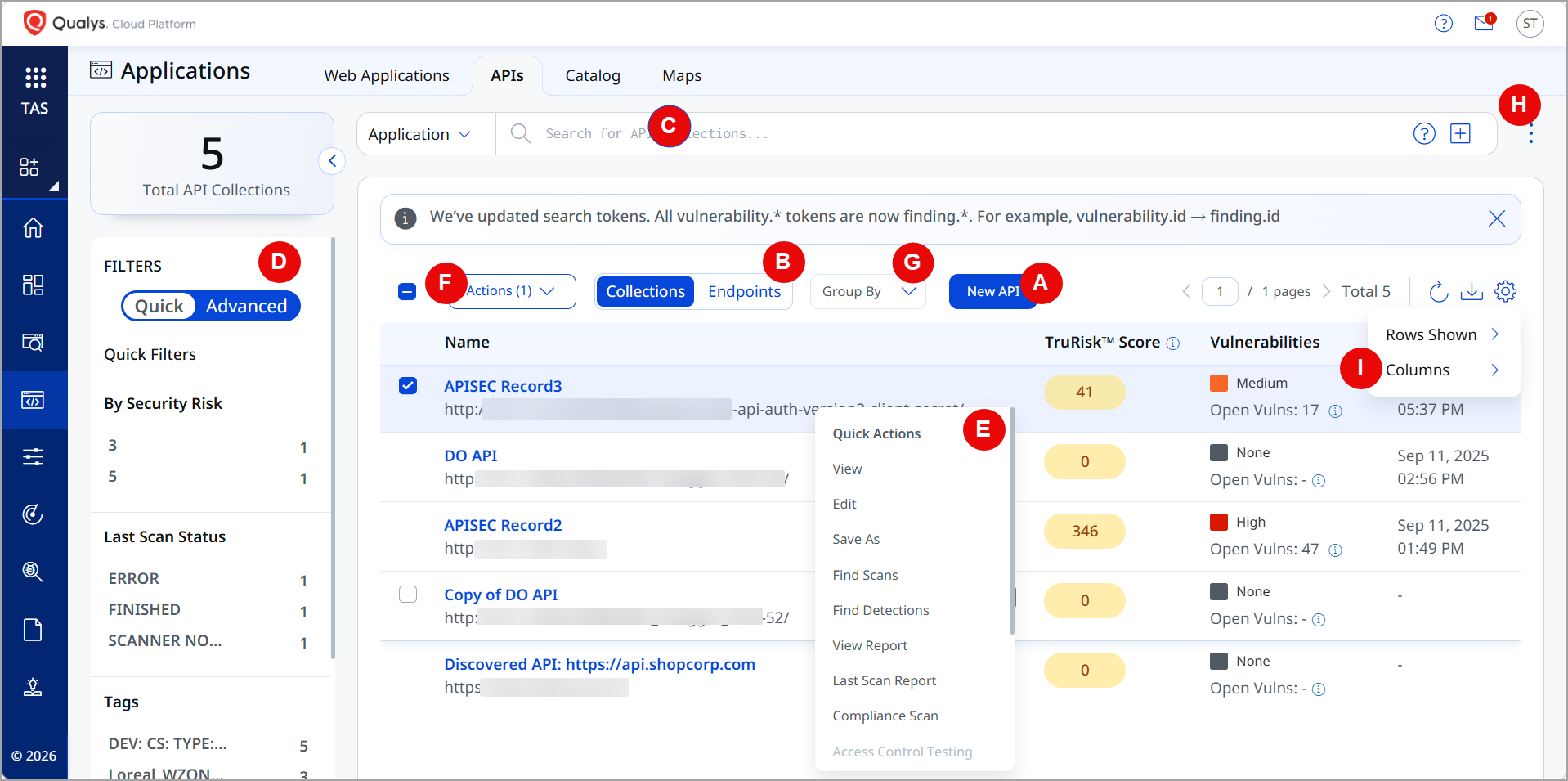Screen dimensions: 1568x781
Task: Switch to the Maps tab
Action: tap(682, 75)
